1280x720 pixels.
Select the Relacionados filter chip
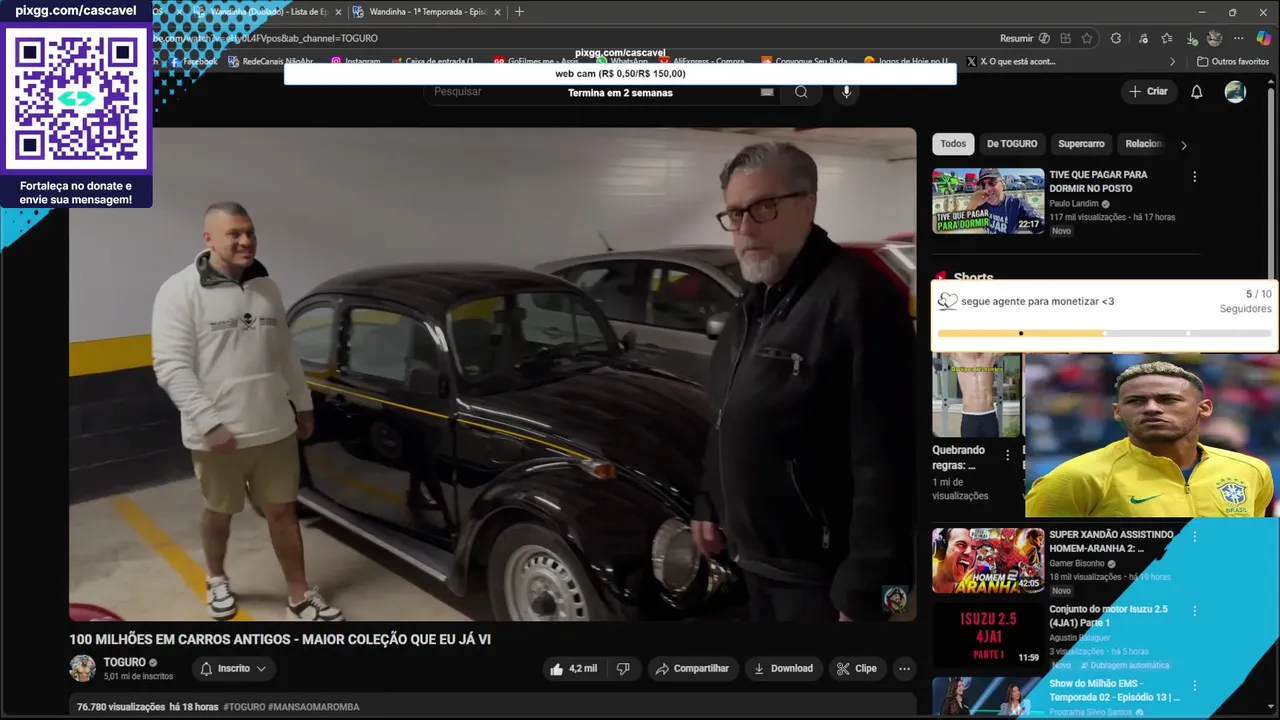1144,144
